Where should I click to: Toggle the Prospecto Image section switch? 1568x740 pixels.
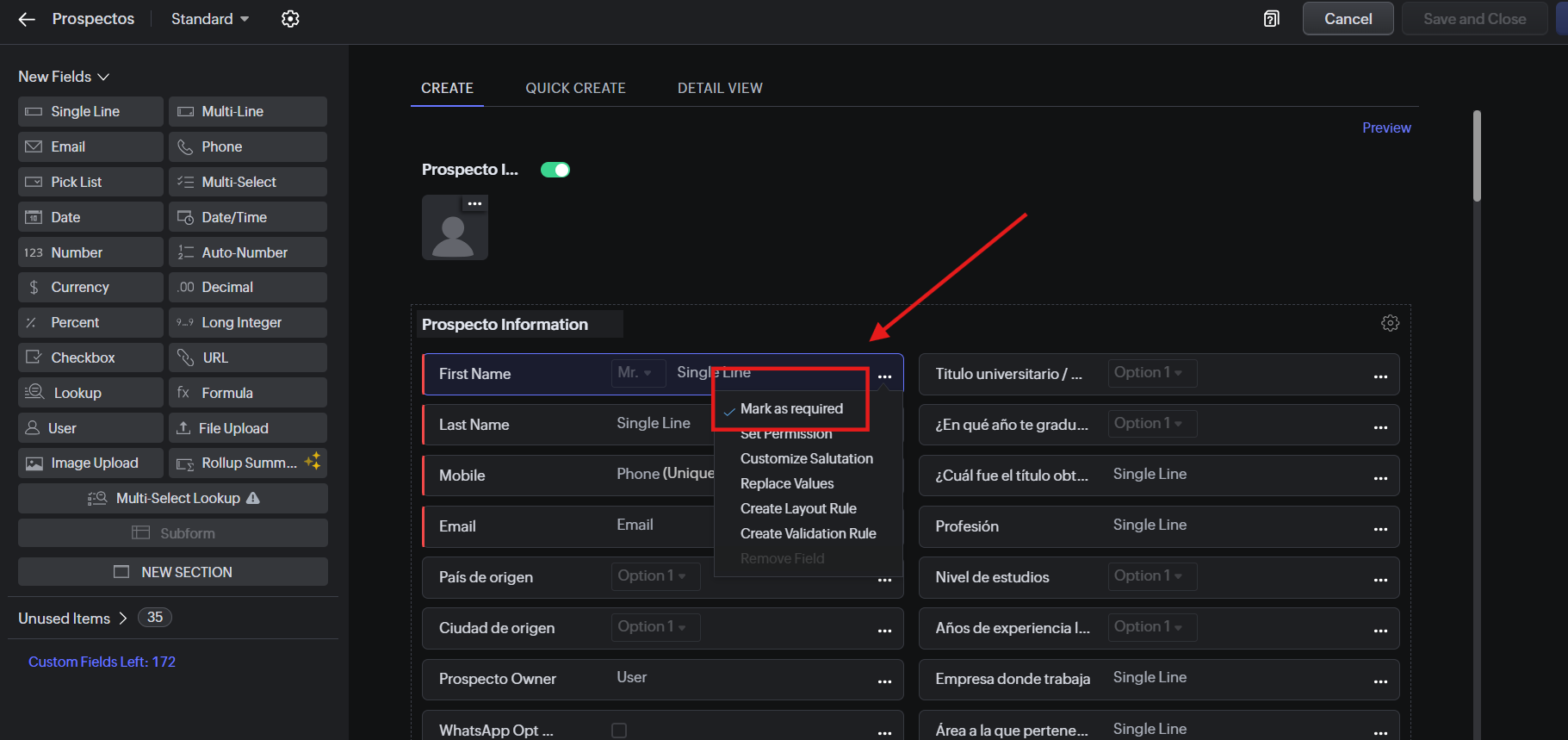(555, 170)
